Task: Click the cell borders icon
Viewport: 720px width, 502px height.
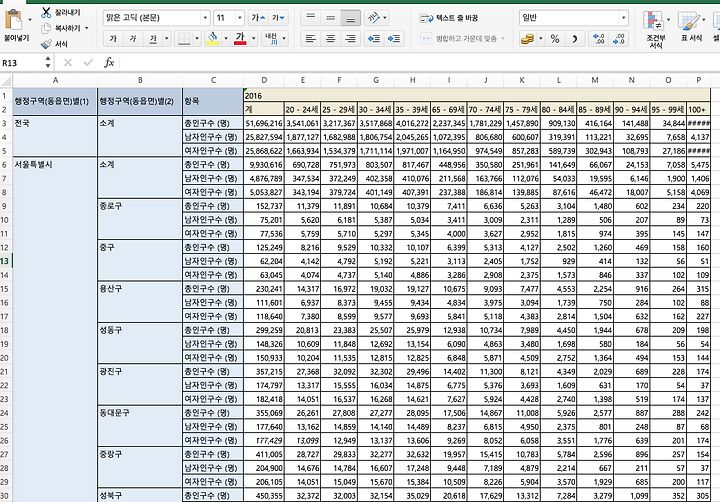Action: click(184, 39)
